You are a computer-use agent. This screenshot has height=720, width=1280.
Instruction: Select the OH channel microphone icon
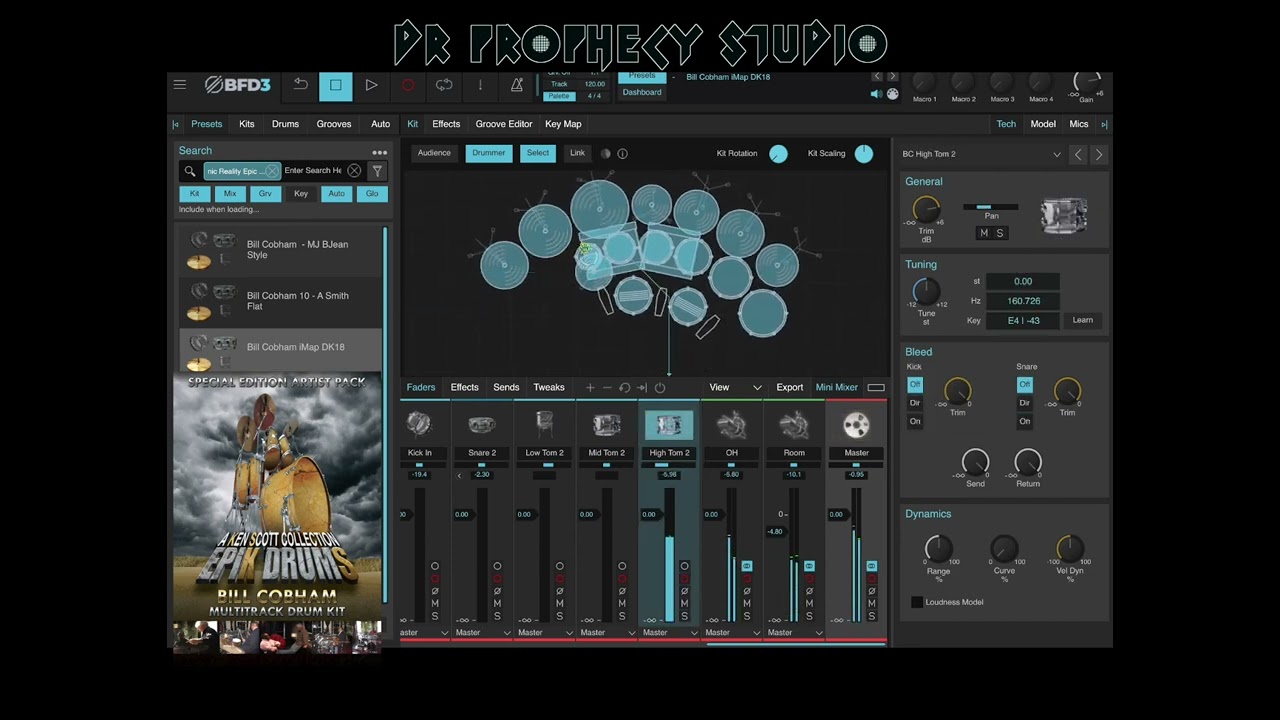[732, 425]
